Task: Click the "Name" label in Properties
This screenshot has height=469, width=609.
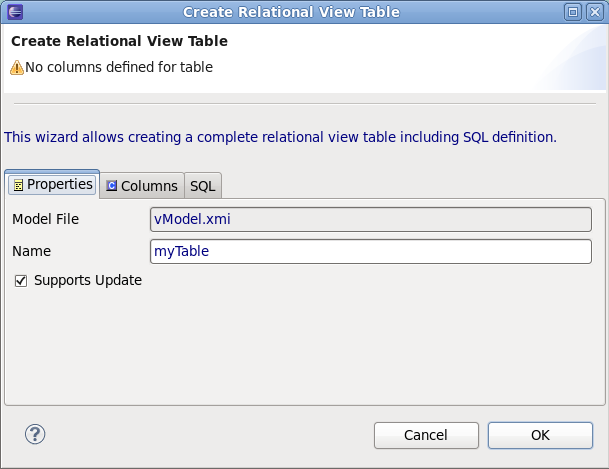Action: tap(31, 251)
